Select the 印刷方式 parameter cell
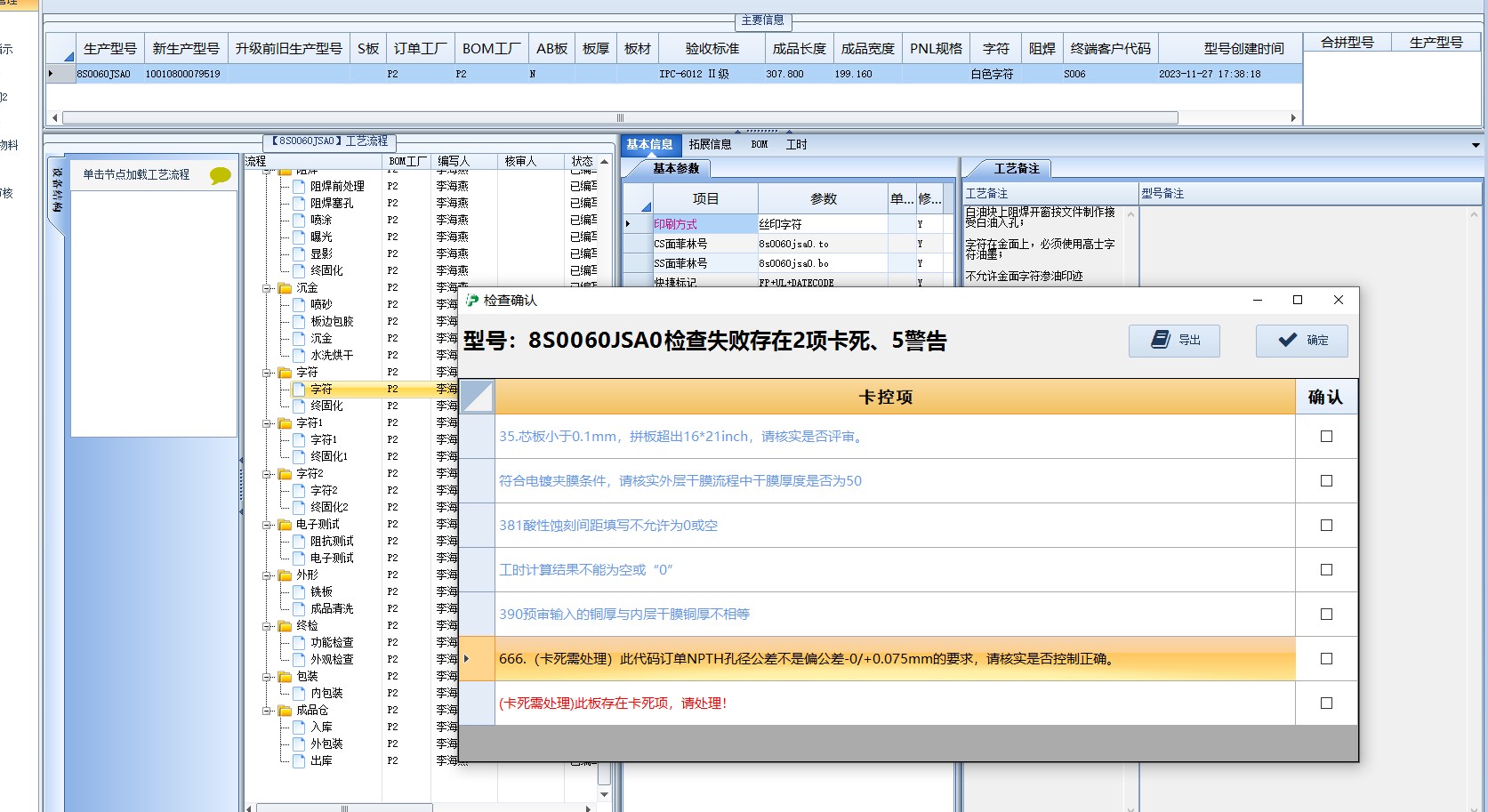Screen dimensions: 1488x812 pyautogui.click(x=704, y=224)
